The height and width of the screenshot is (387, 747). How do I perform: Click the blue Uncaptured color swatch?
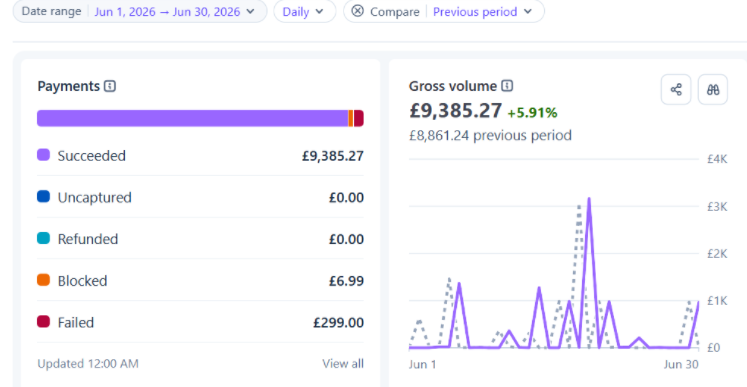point(43,196)
